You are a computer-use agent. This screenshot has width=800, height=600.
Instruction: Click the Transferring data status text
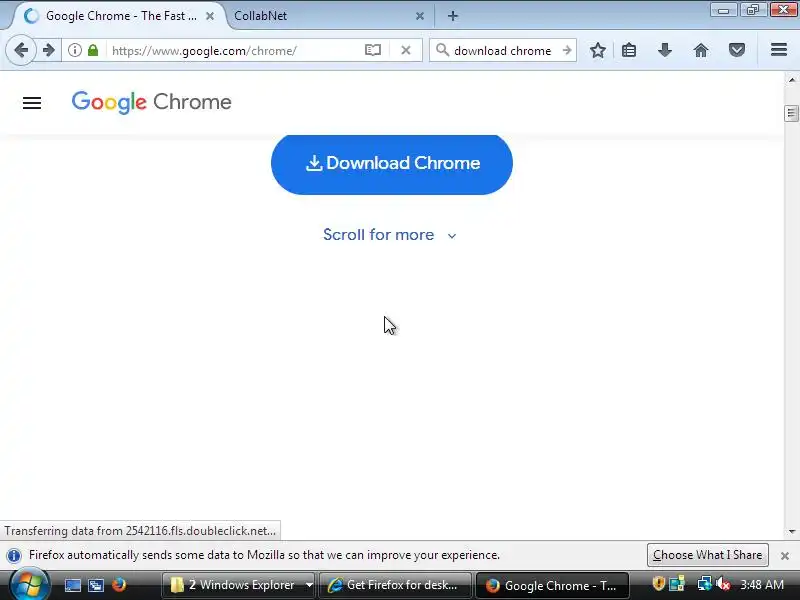tap(140, 531)
